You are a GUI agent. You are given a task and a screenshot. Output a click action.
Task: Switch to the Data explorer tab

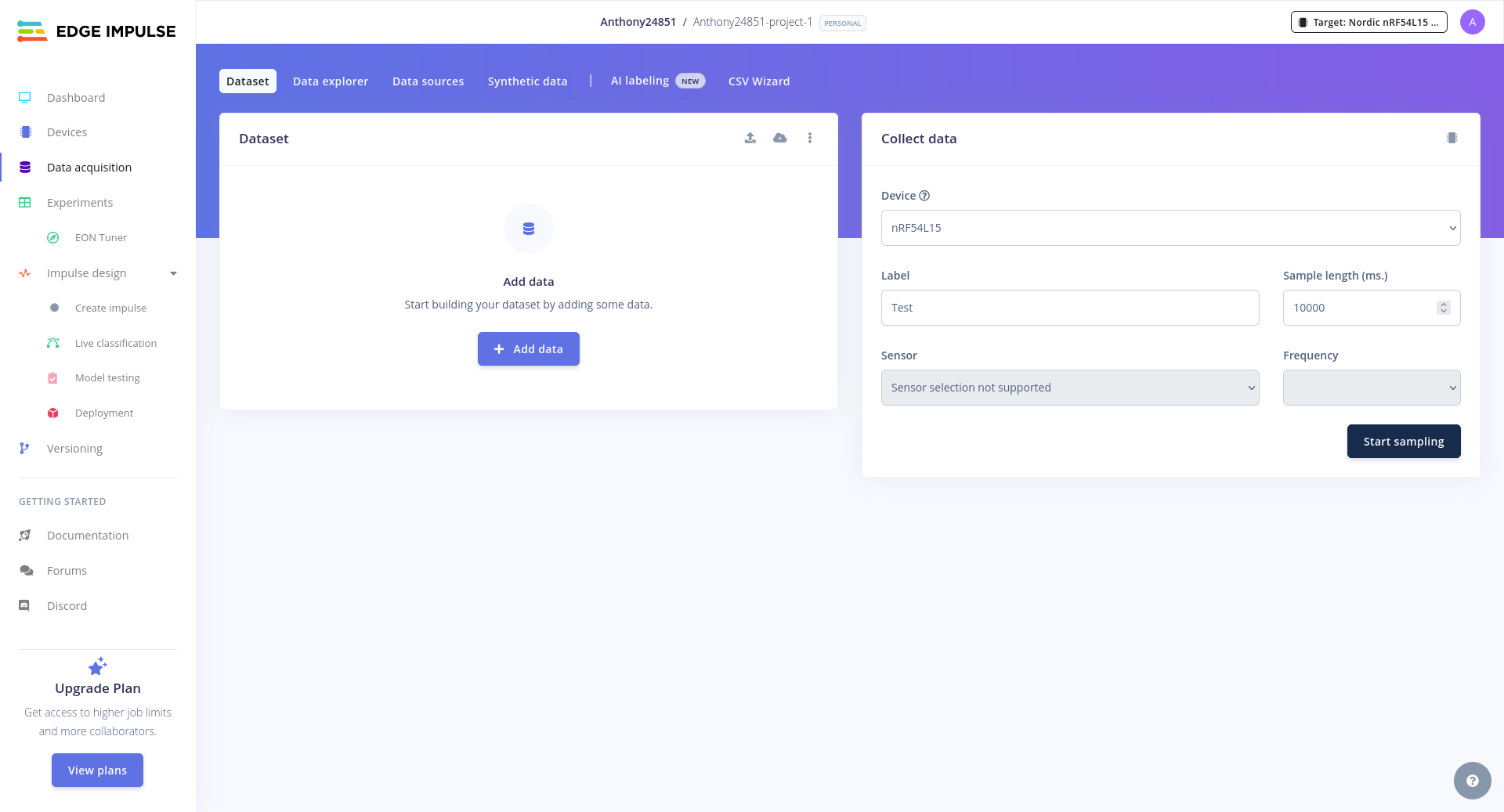click(331, 81)
